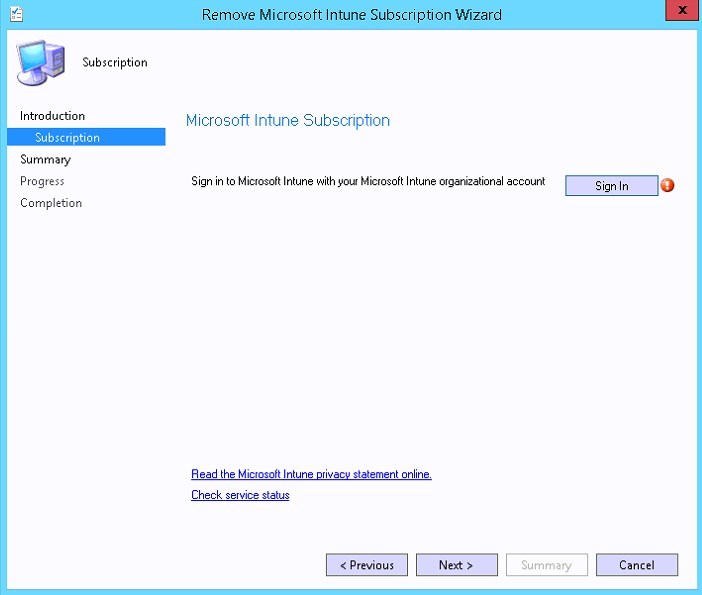Proceed with the Next button
The image size is (702, 595).
tap(456, 565)
